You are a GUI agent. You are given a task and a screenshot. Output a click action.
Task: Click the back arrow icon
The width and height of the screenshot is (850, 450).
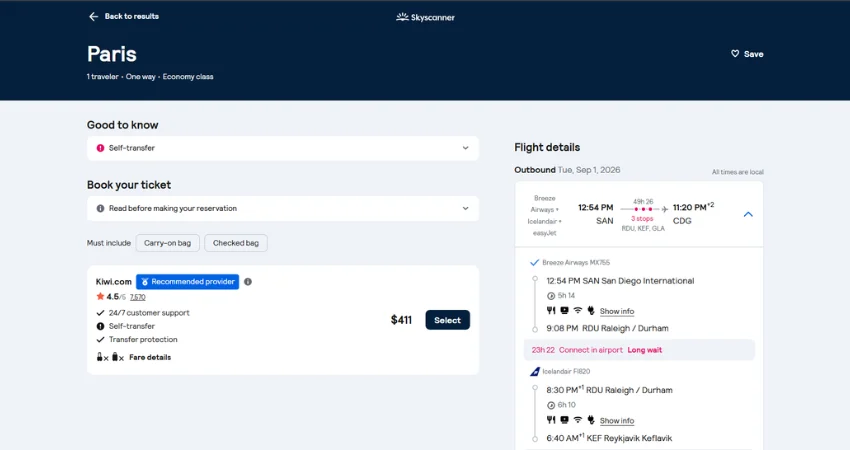click(x=93, y=17)
